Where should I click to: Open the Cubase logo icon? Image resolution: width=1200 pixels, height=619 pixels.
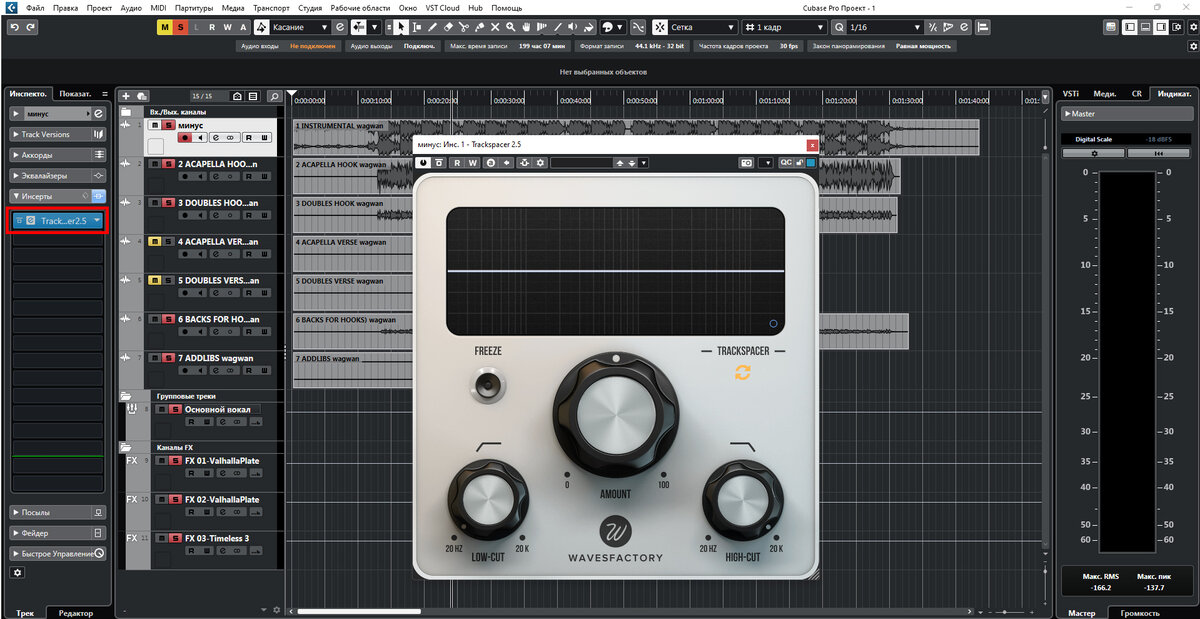10,7
